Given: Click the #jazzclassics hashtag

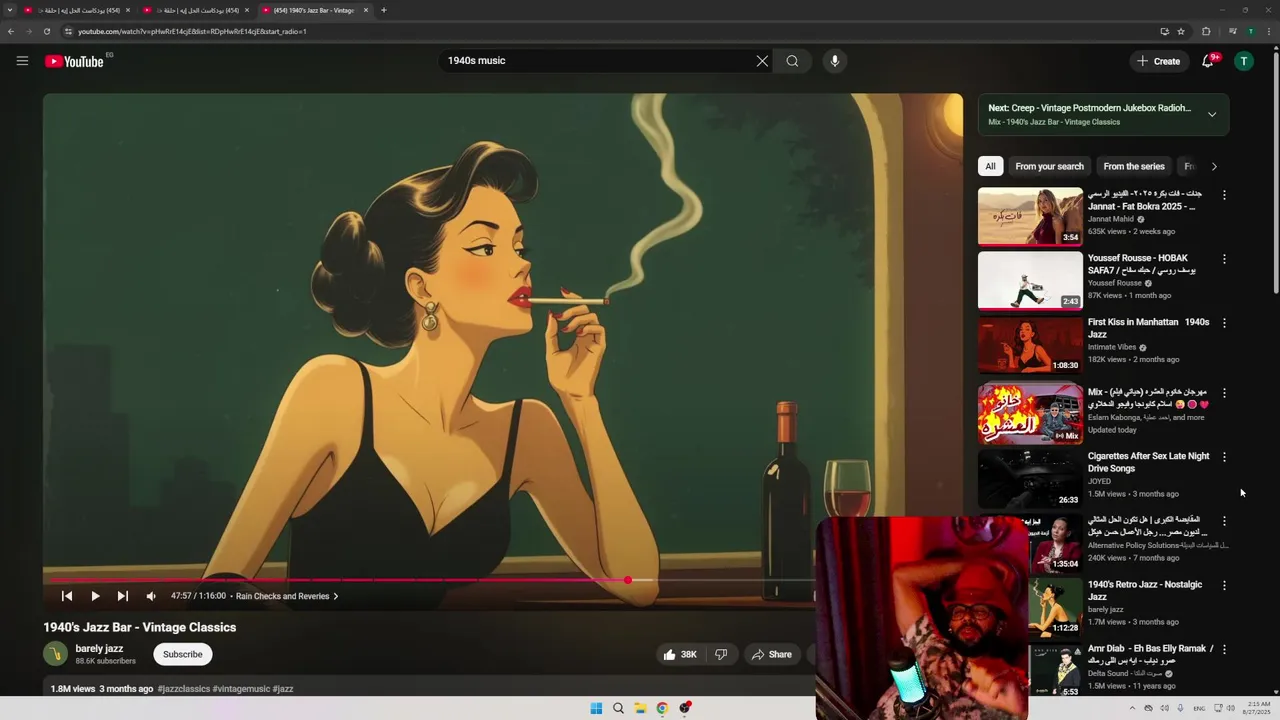Looking at the screenshot, I should click(183, 689).
